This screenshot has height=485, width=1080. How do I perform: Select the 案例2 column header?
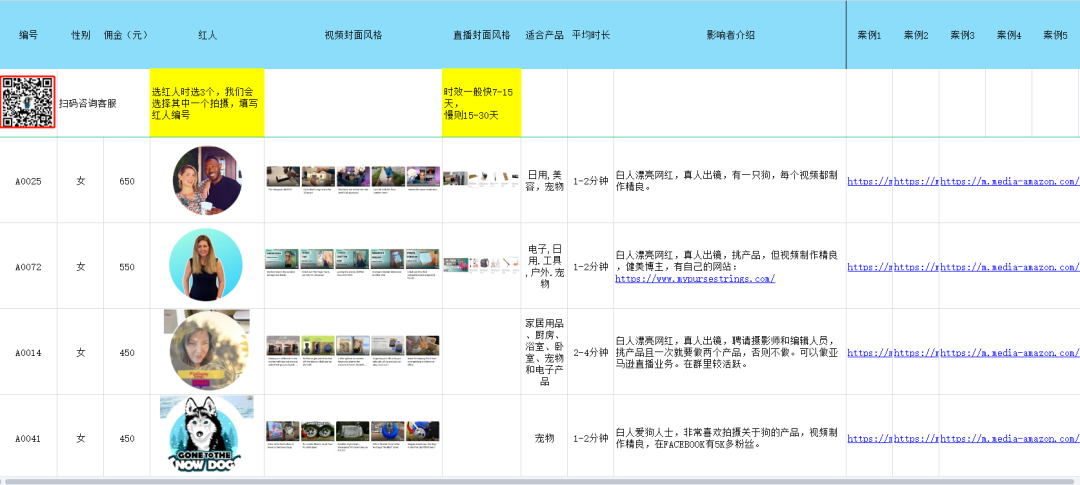[916, 35]
